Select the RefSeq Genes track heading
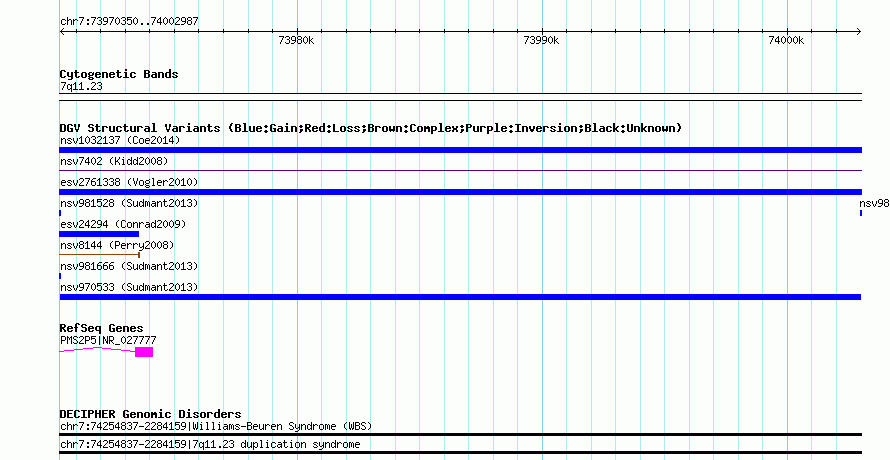The image size is (890, 460). click(x=102, y=328)
